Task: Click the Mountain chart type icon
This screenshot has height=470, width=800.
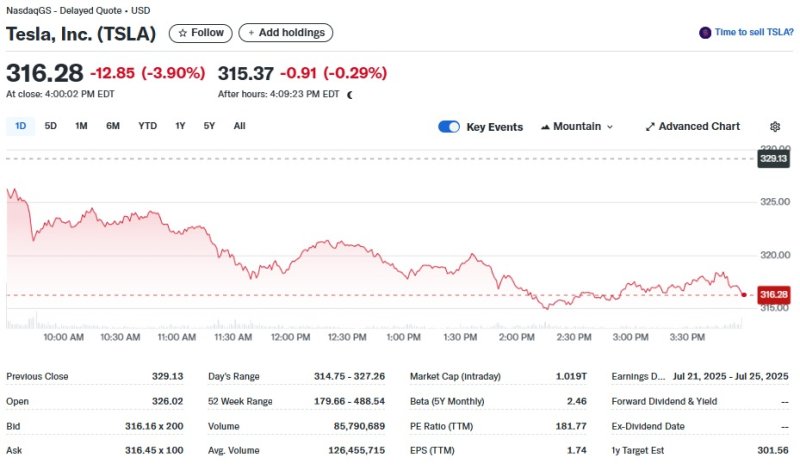Action: pos(545,127)
